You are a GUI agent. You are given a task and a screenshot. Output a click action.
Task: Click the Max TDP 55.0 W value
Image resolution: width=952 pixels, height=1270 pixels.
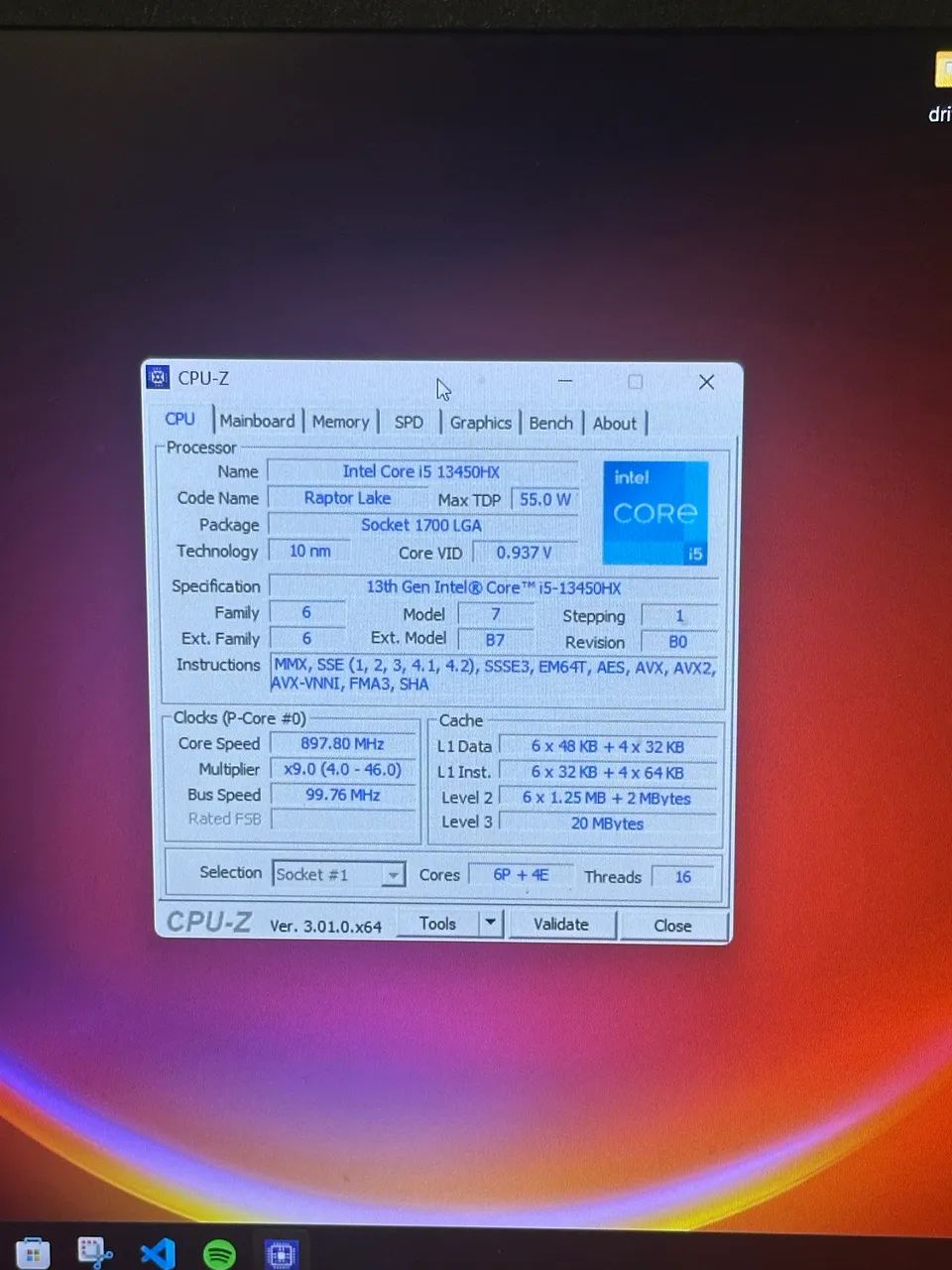544,499
